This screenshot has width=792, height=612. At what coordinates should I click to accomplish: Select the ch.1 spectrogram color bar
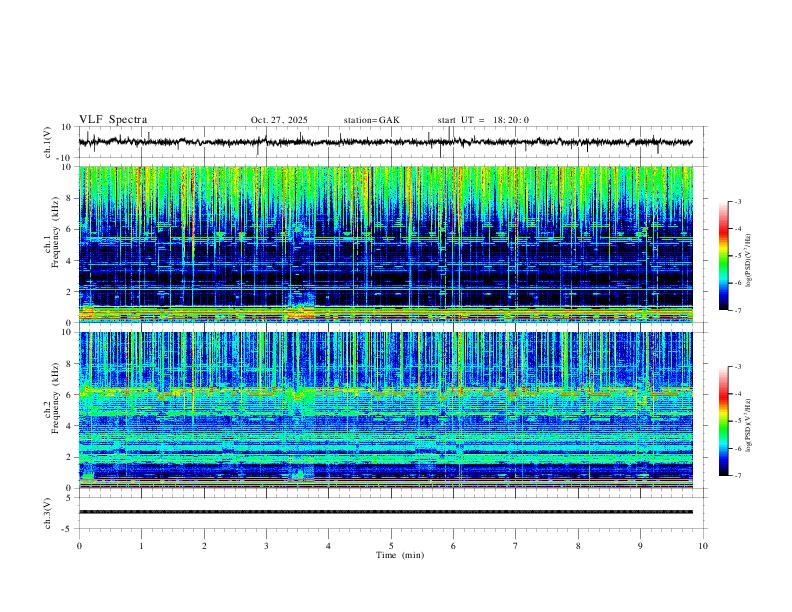[723, 256]
